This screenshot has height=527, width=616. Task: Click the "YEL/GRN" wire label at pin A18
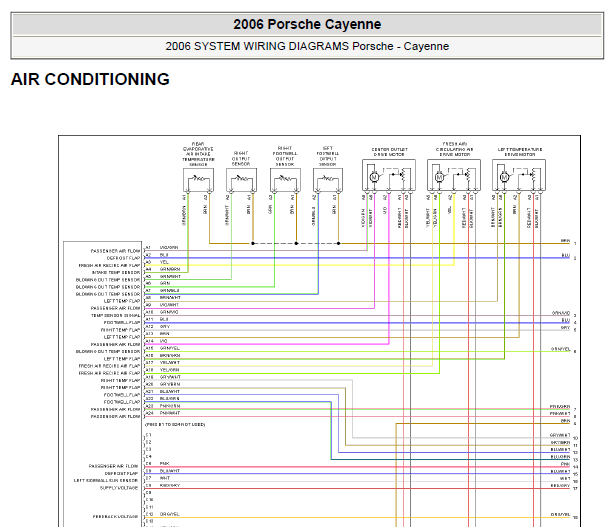[x=169, y=370]
